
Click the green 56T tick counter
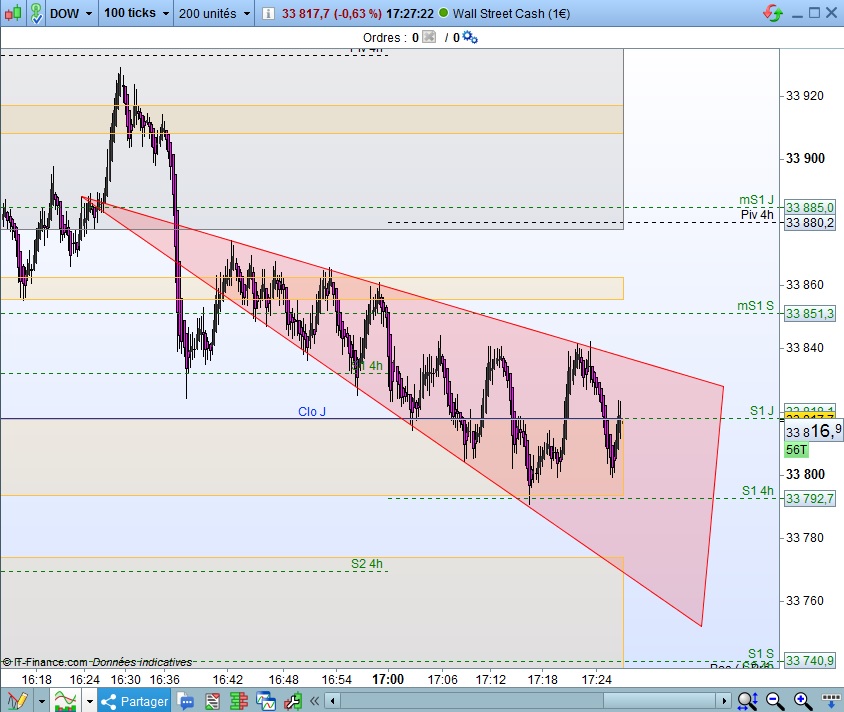tap(797, 450)
